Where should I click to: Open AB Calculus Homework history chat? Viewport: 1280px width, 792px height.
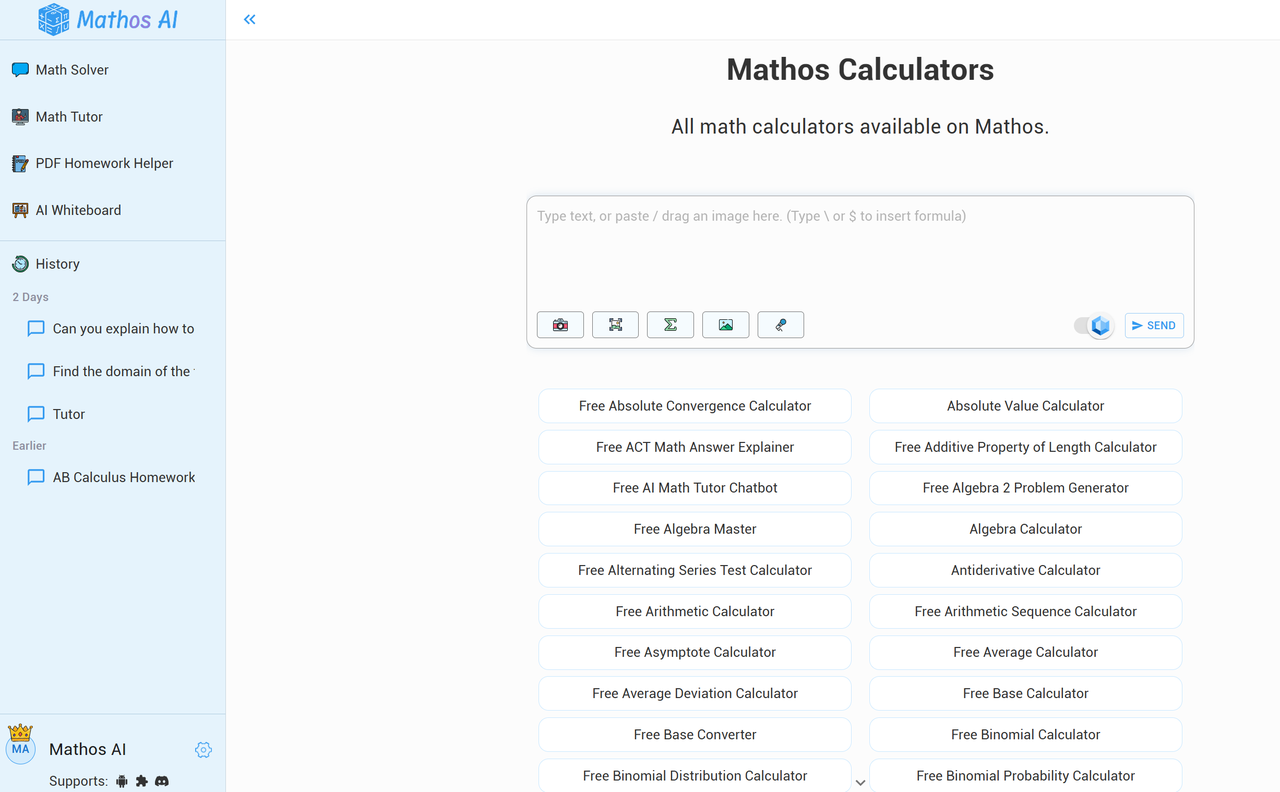[x=124, y=477]
